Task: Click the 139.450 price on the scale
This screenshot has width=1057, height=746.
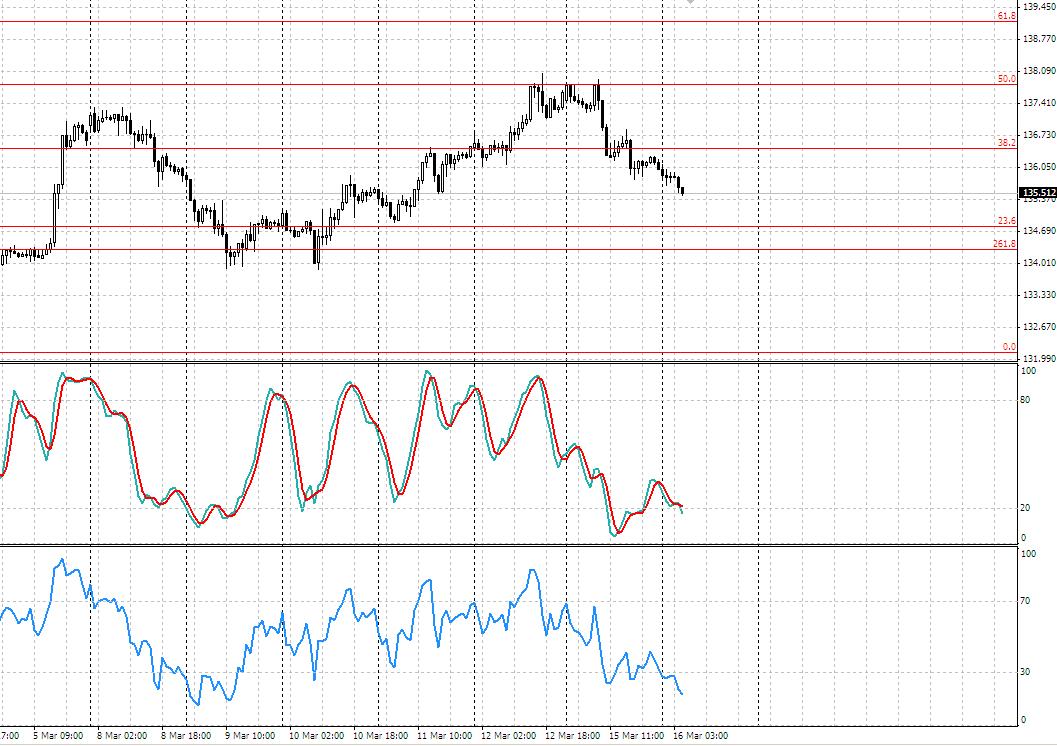Action: click(x=1038, y=7)
